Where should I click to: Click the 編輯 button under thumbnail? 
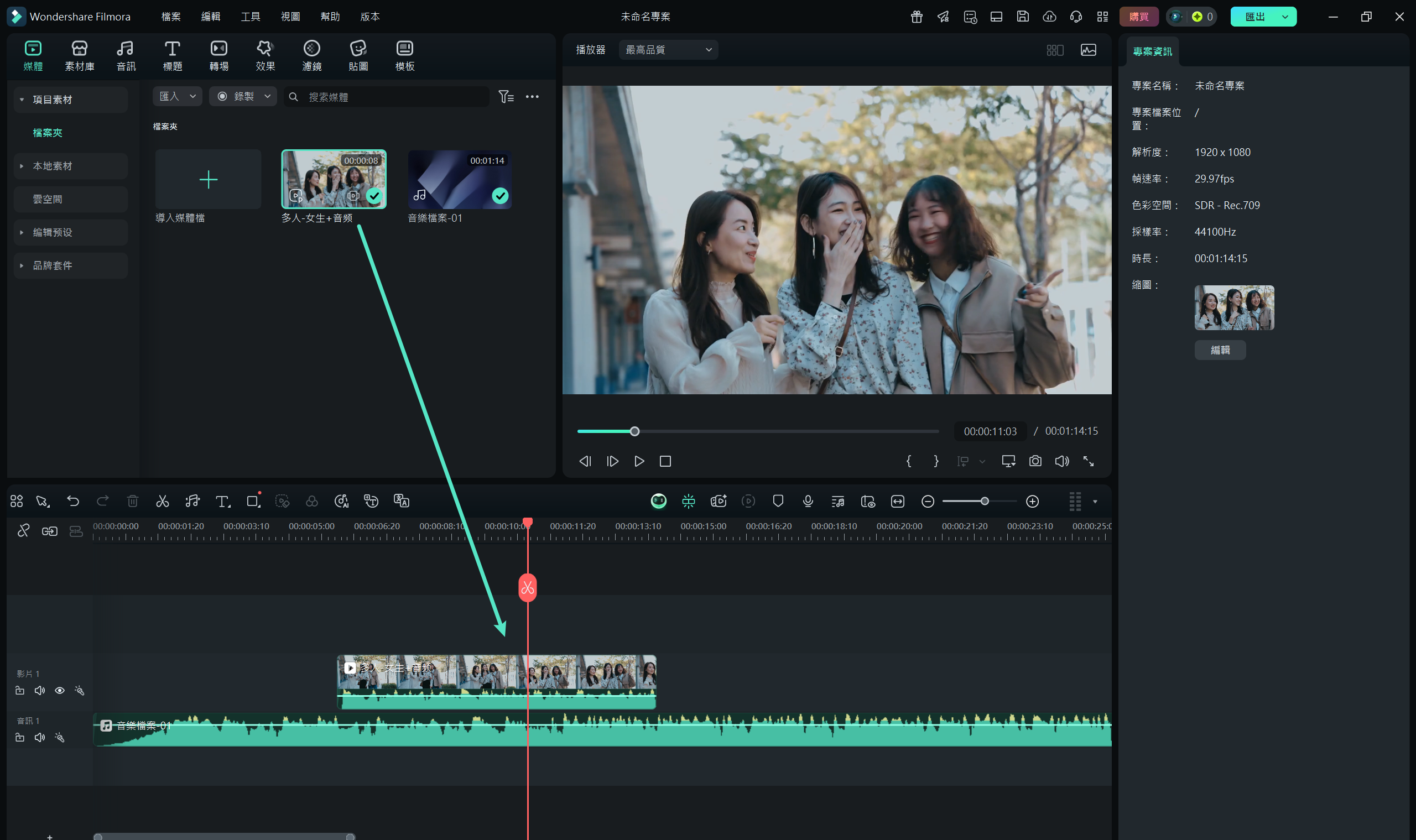tap(1220, 350)
